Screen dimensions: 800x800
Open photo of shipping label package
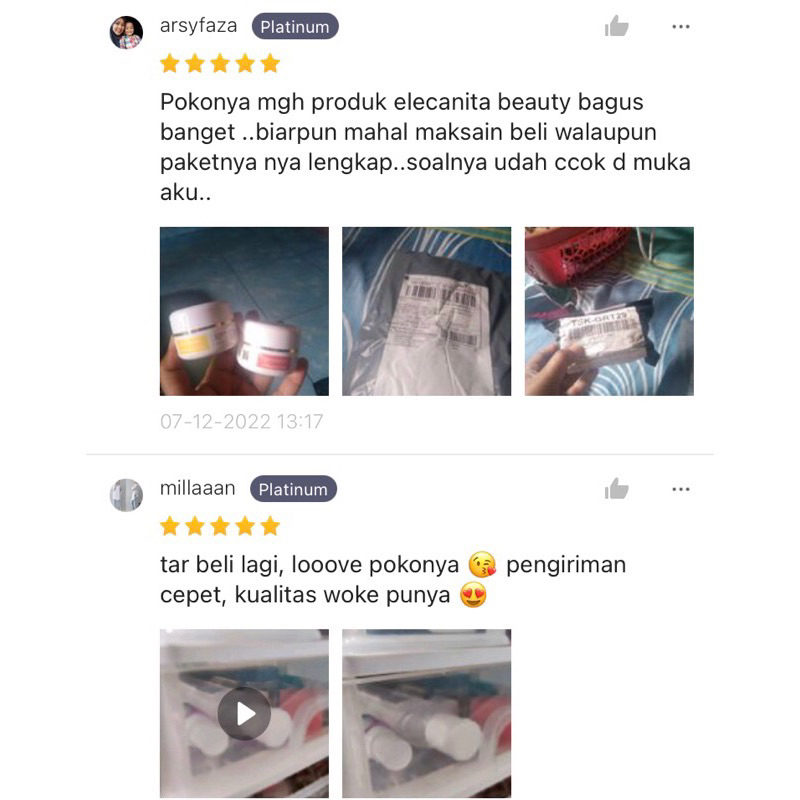[x=427, y=311]
